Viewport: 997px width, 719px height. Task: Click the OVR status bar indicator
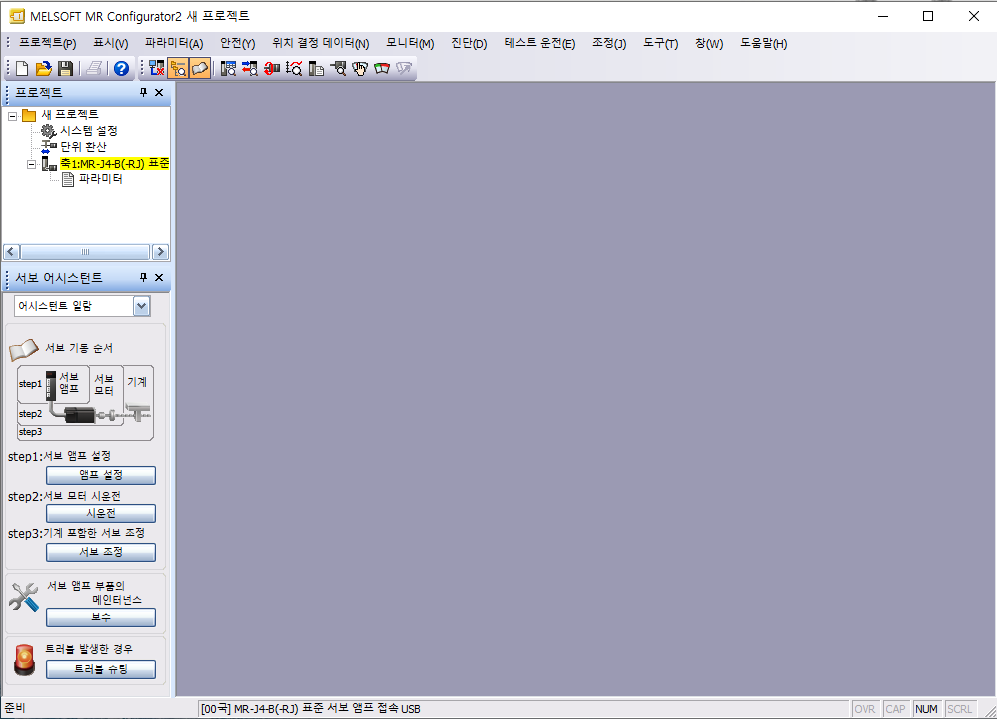tap(865, 709)
